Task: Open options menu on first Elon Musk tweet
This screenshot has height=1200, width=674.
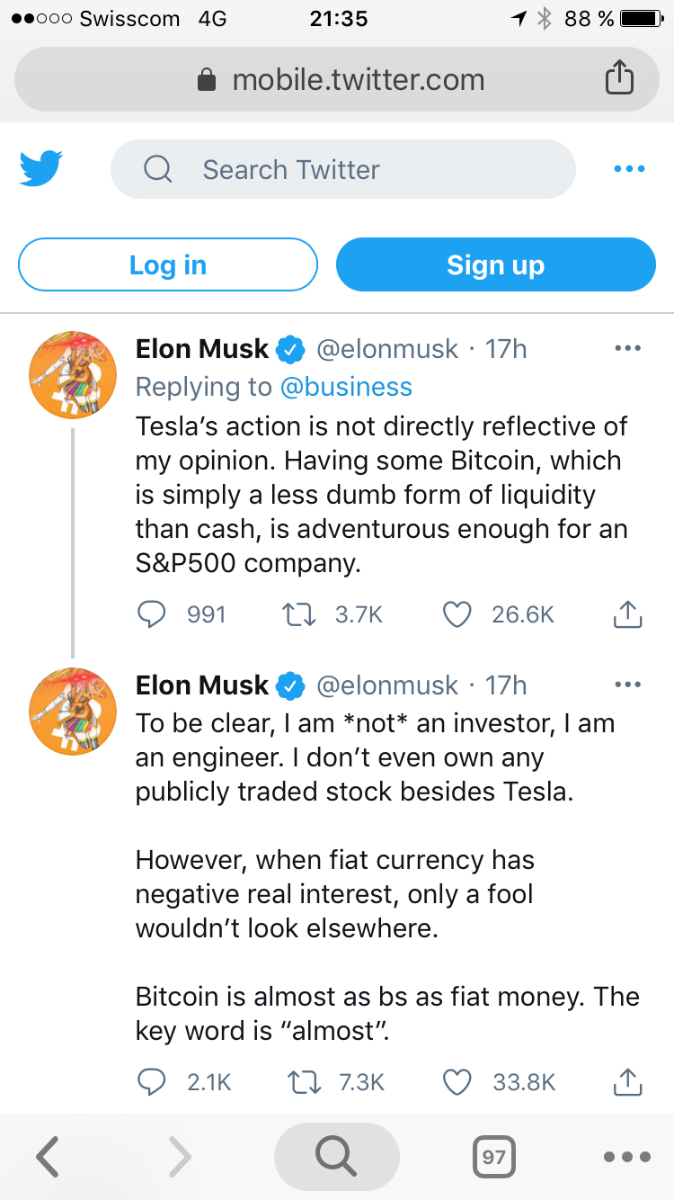Action: (627, 349)
